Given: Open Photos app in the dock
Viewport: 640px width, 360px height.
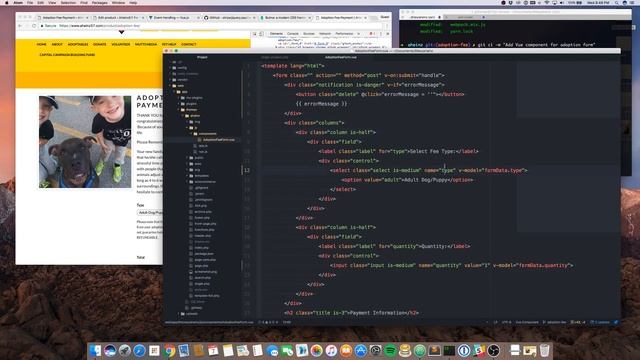Looking at the screenshot, I should tap(316, 351).
